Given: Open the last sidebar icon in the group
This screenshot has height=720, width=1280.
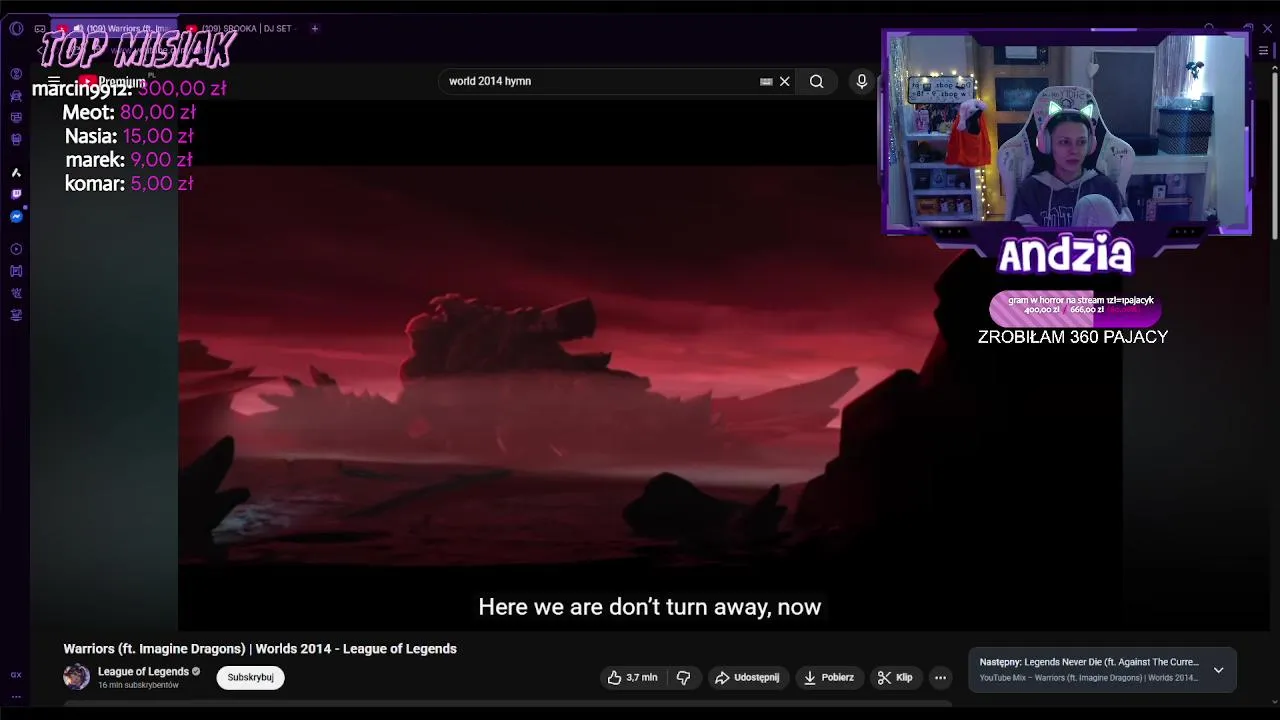Looking at the screenshot, I should (16, 315).
